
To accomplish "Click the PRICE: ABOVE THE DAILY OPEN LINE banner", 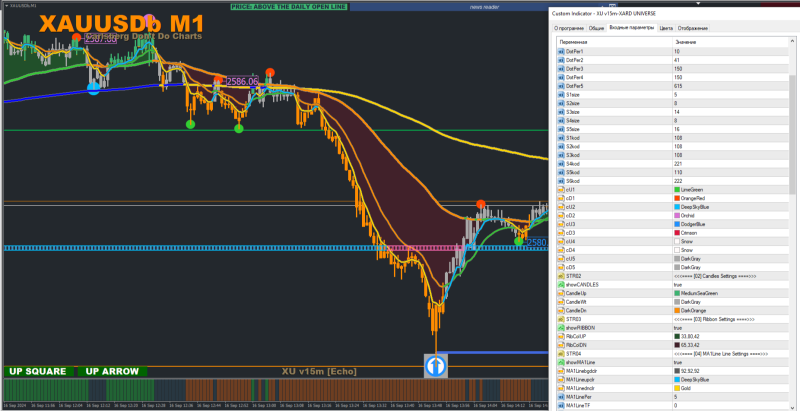I will (289, 7).
